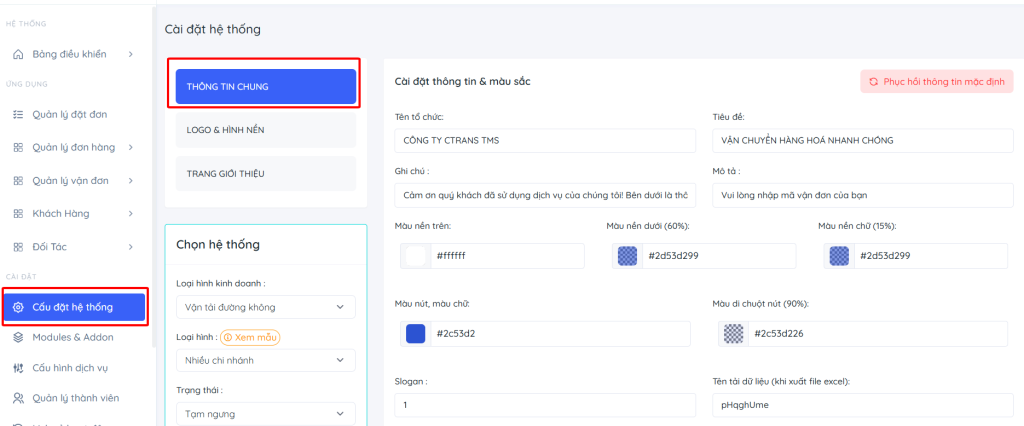Open the Loại hình kinh doanh dropdown
Viewport: 1024px width, 426px height.
click(x=265, y=307)
